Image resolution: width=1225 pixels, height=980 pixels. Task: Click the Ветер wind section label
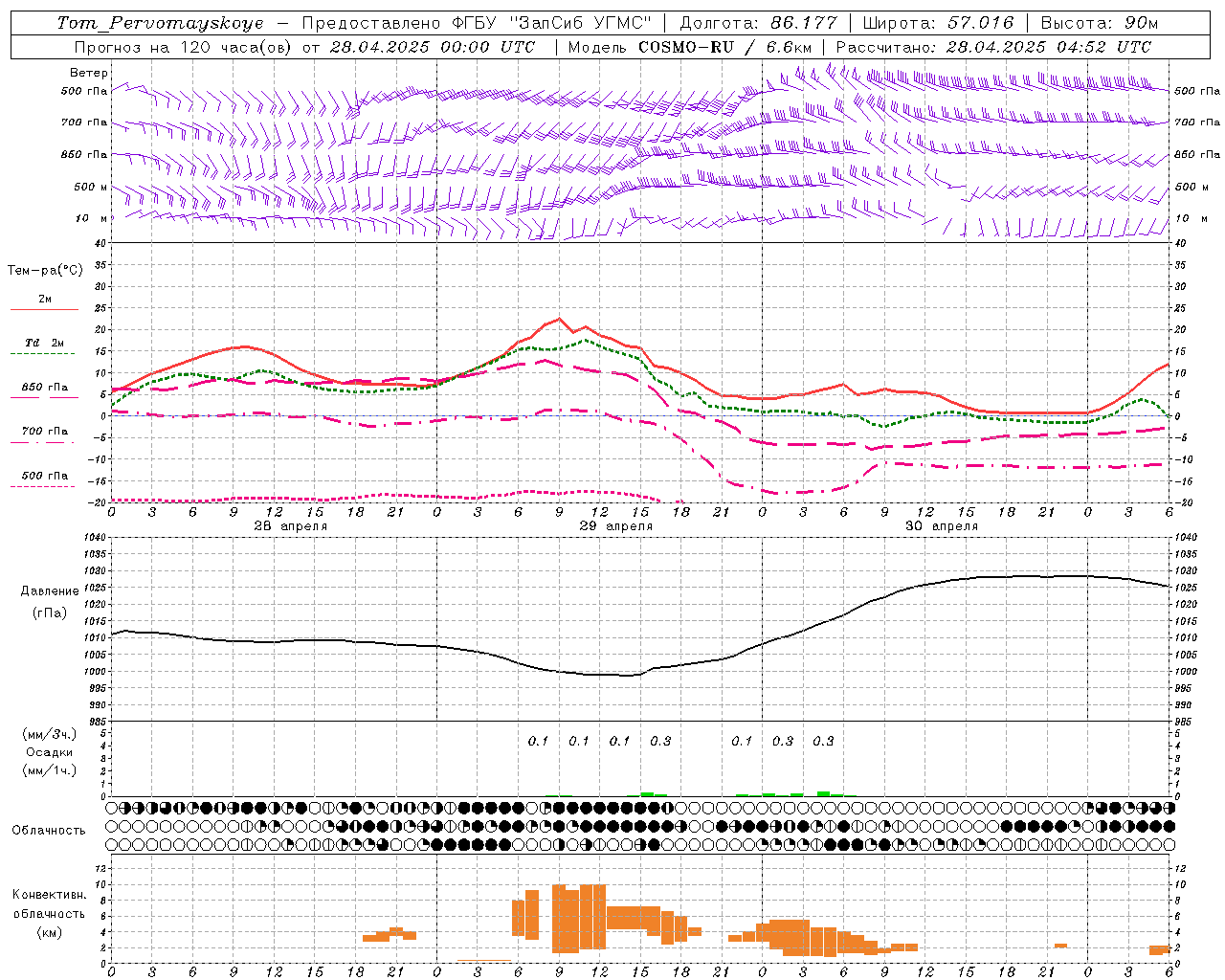click(89, 73)
